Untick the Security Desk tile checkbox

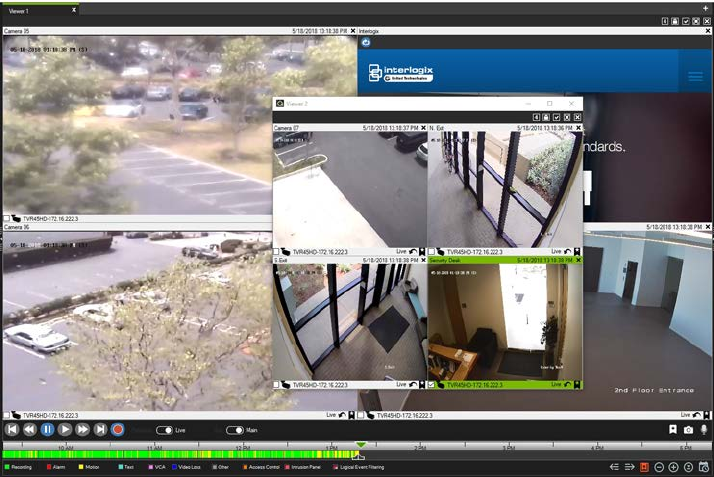pos(431,385)
